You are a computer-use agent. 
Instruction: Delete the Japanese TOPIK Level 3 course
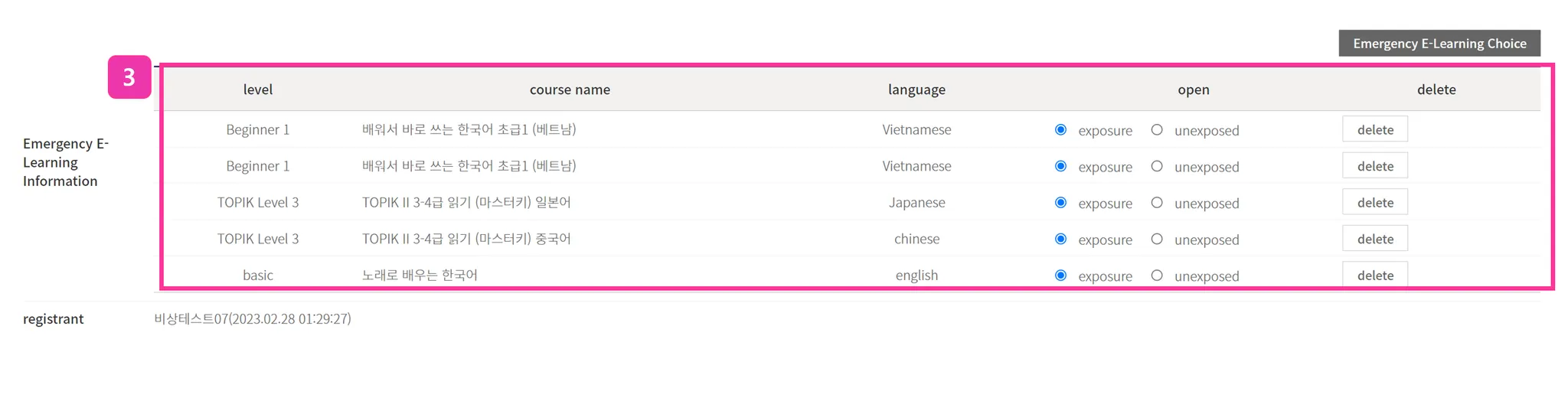(x=1374, y=203)
